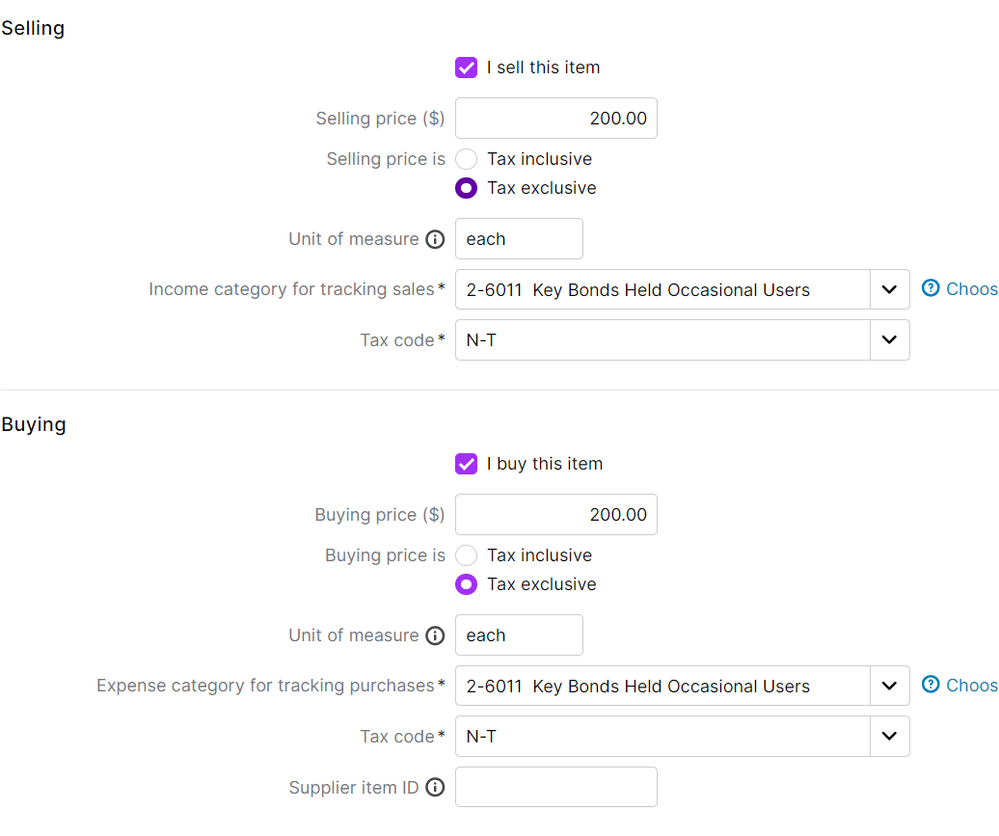This screenshot has height=836, width=999.
Task: Click the Selling price ($) input field
Action: [x=556, y=118]
